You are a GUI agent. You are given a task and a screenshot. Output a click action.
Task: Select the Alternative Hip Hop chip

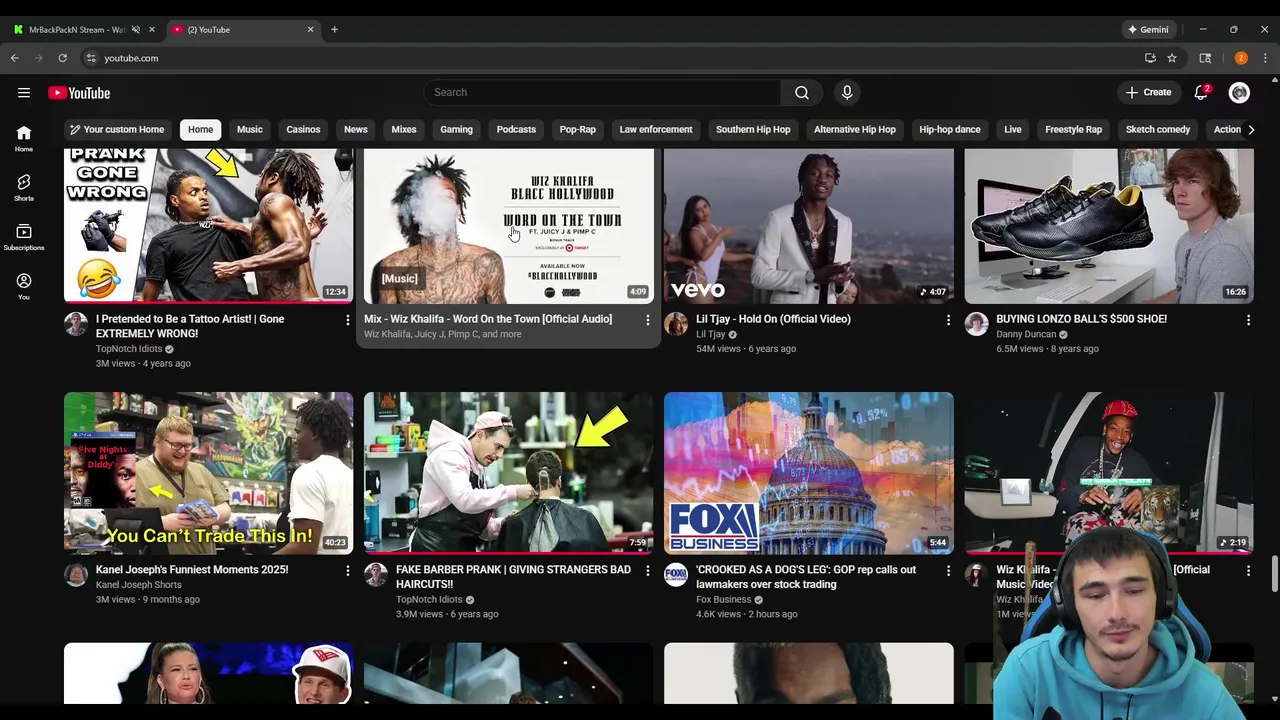click(855, 129)
